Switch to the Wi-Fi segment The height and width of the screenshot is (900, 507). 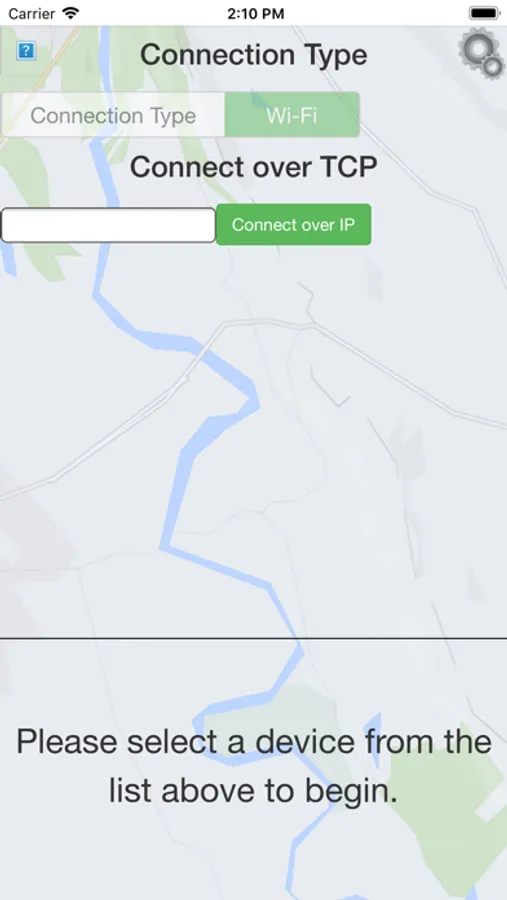pyautogui.click(x=292, y=115)
